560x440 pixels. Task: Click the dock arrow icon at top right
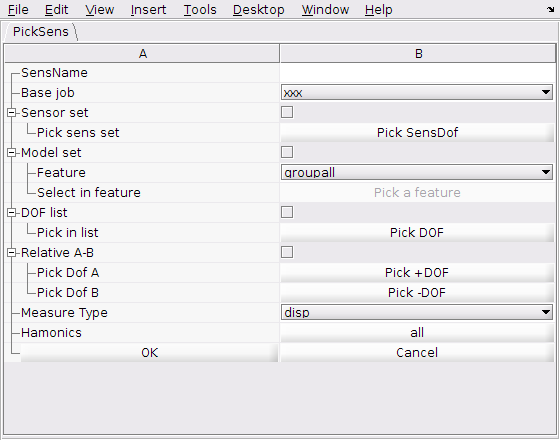550,10
